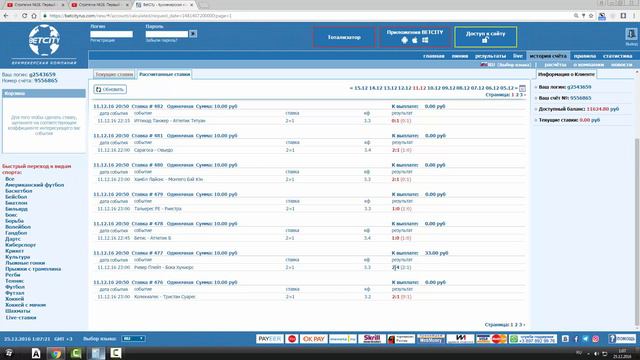
Task: Open the language selection dropdown in footer
Action: tap(133, 339)
